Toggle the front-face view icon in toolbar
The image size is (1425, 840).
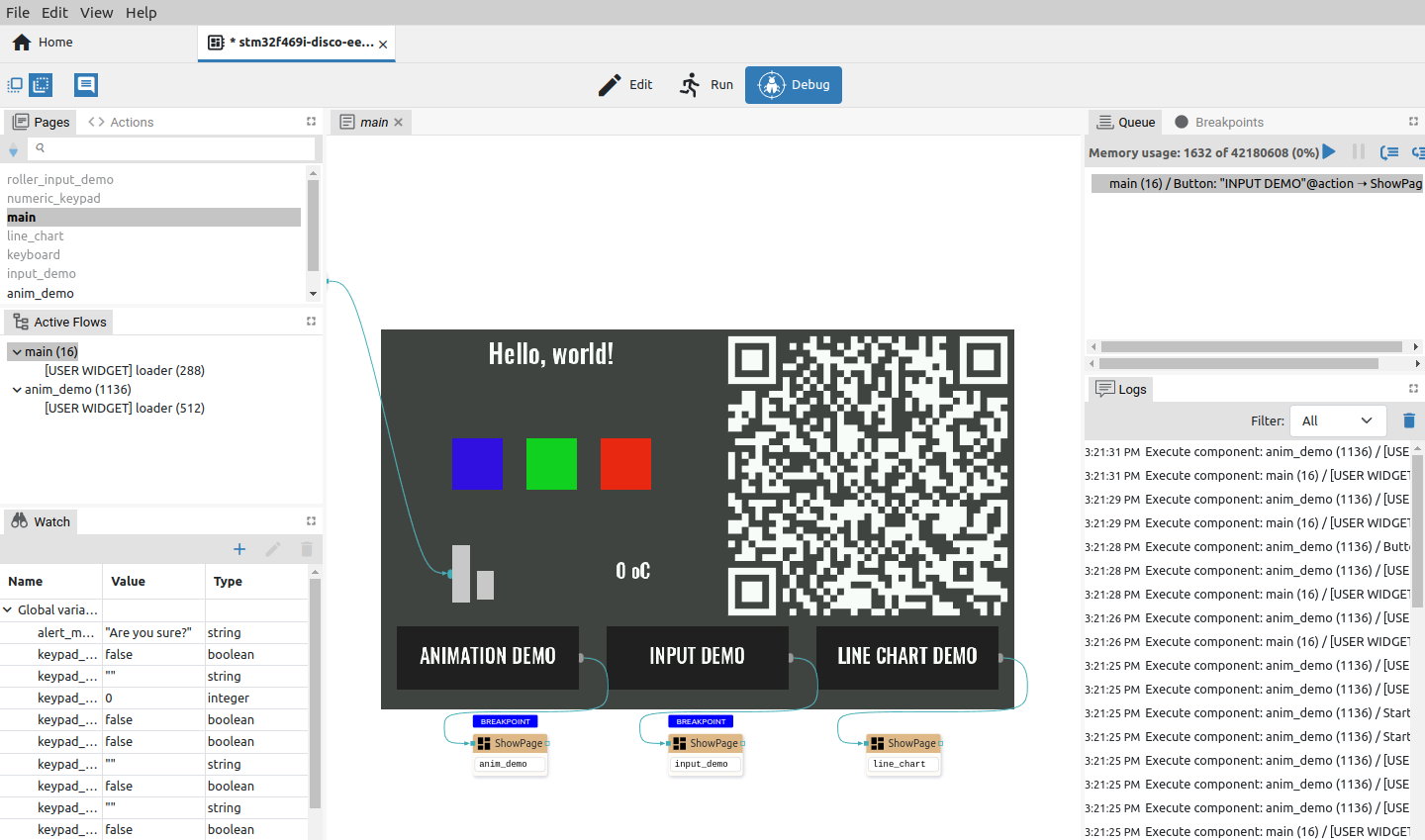[x=15, y=85]
